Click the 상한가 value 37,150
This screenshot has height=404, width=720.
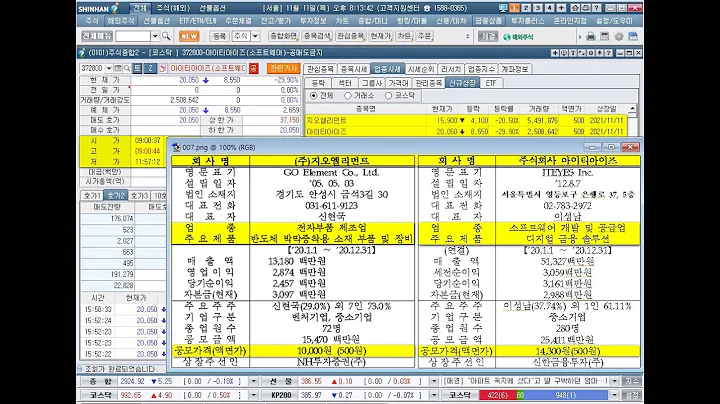point(289,120)
